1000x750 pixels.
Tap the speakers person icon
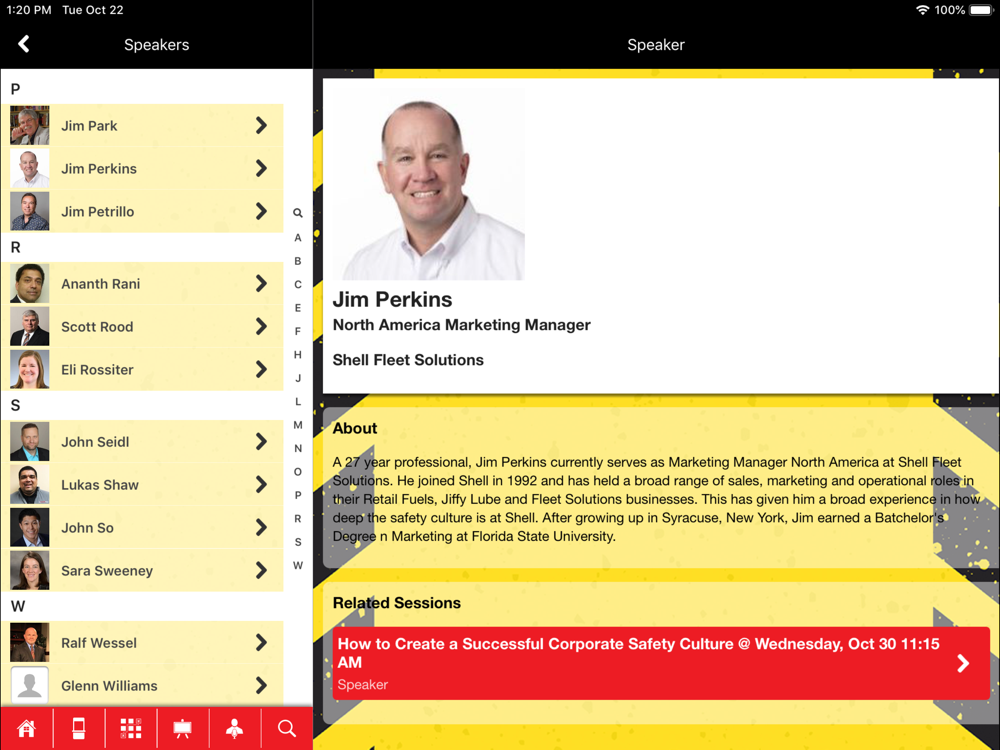(235, 728)
